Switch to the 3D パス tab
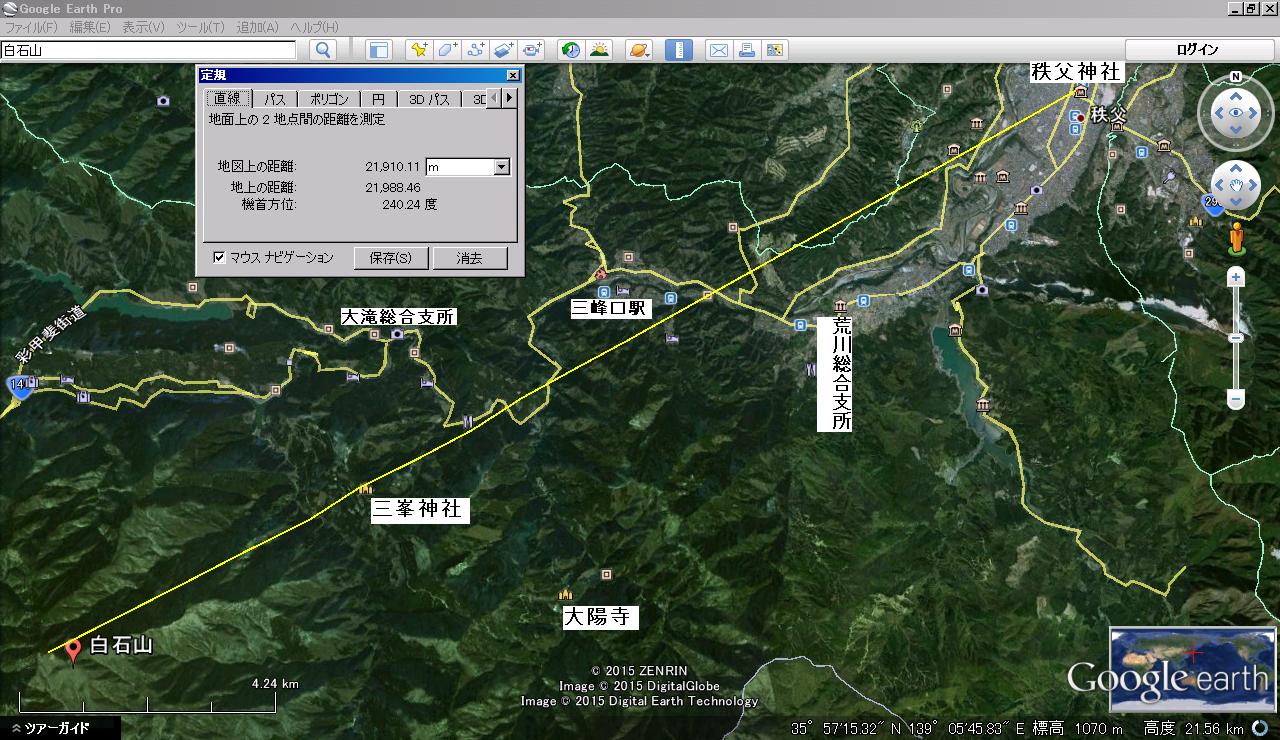 430,99
